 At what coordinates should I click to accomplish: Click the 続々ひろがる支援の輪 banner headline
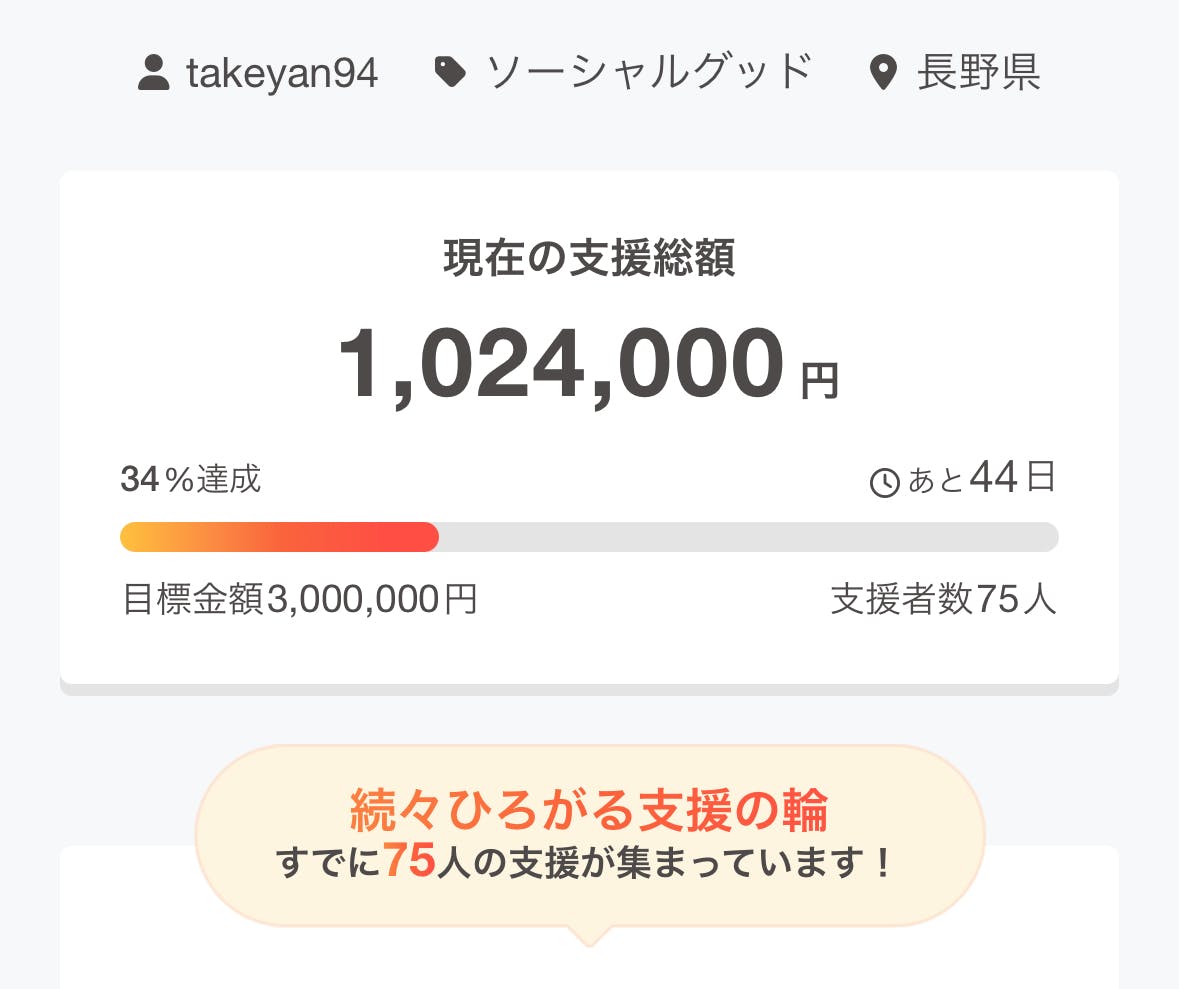[x=589, y=811]
